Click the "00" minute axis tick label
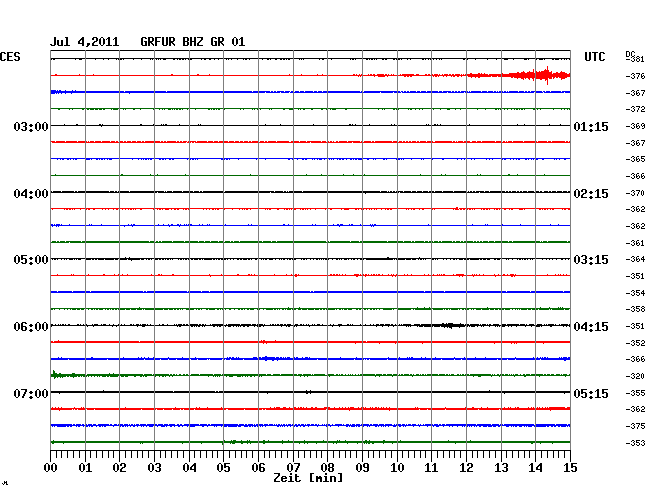 51,467
